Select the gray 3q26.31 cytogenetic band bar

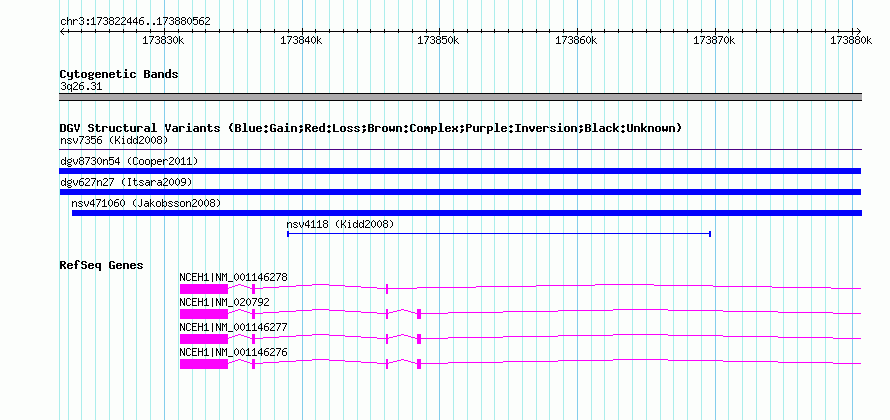(460, 97)
